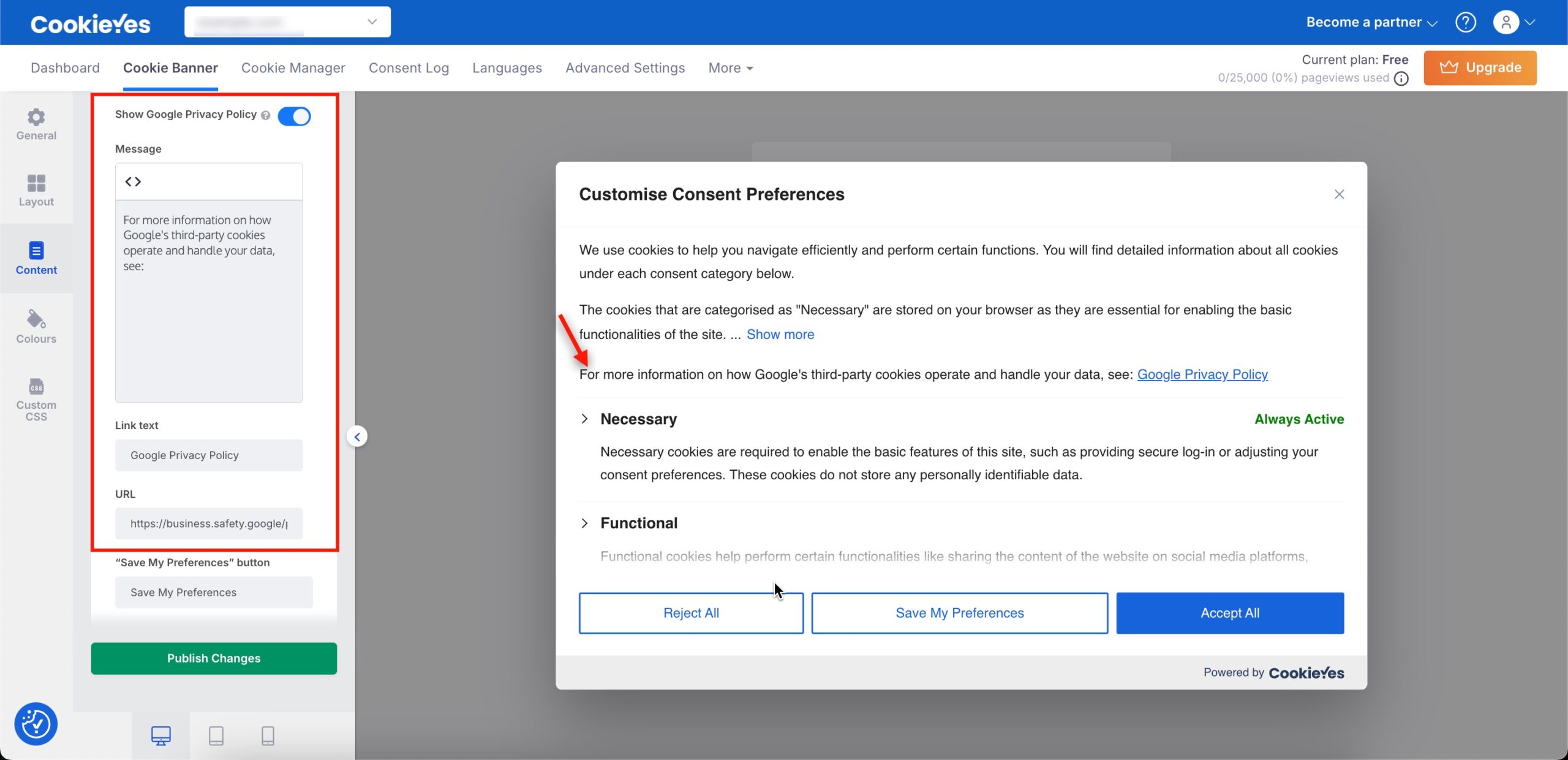
Task: Click the URL input field
Action: [208, 523]
